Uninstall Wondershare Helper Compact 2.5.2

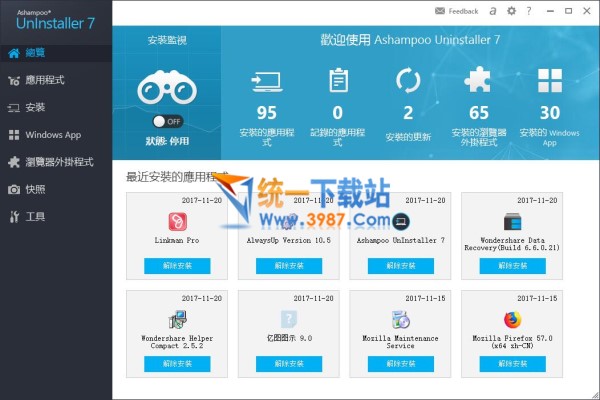[177, 364]
